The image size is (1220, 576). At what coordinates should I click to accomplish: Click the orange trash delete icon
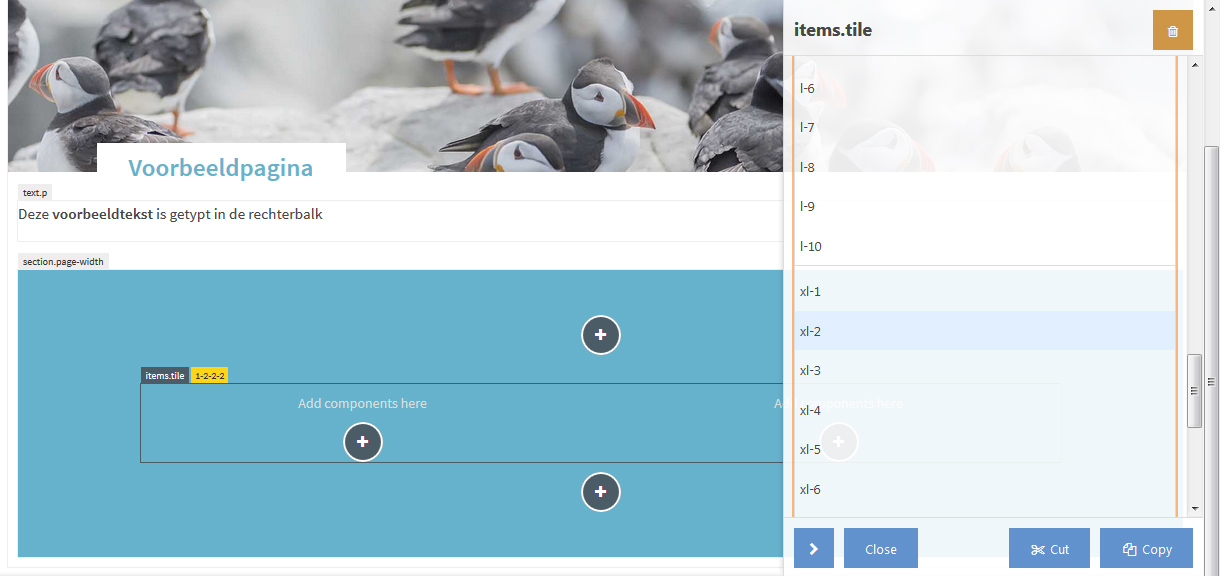tap(1173, 30)
